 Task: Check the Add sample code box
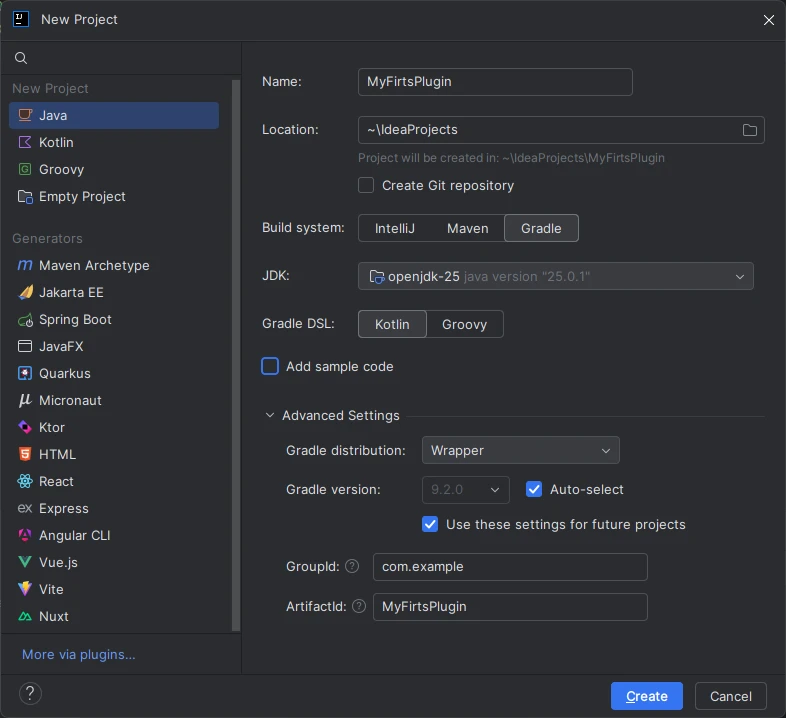pyautogui.click(x=270, y=366)
